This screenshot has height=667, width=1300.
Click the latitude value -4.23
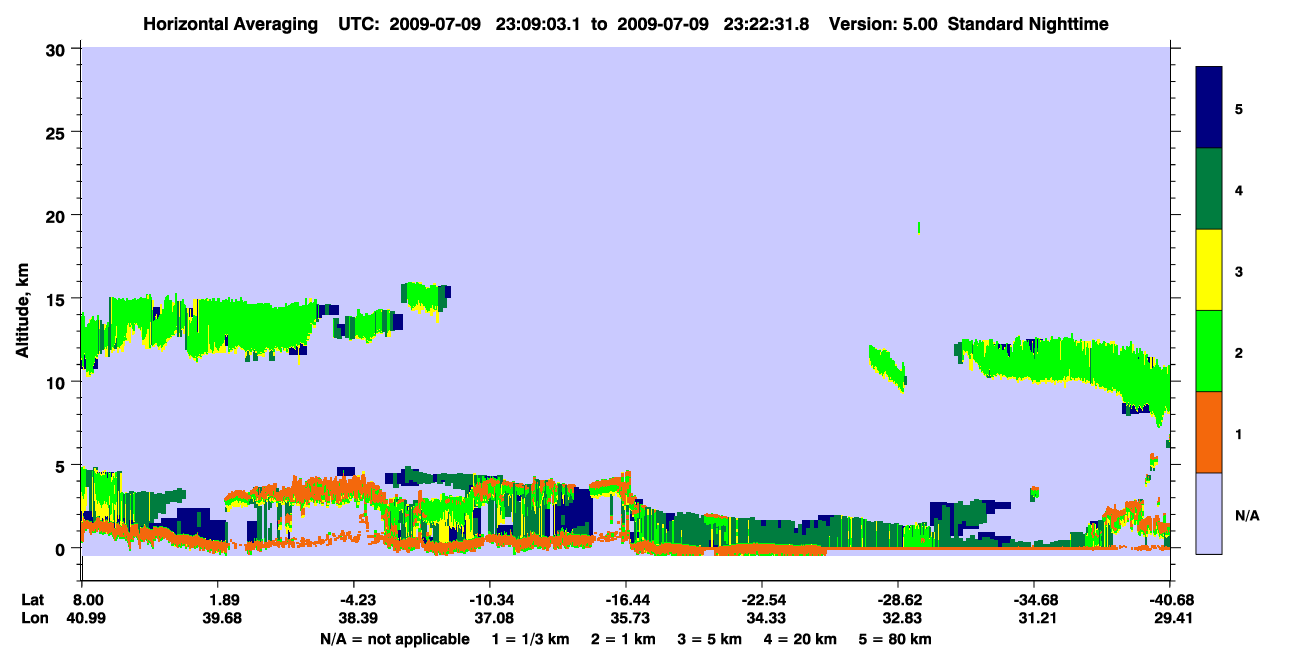356,600
